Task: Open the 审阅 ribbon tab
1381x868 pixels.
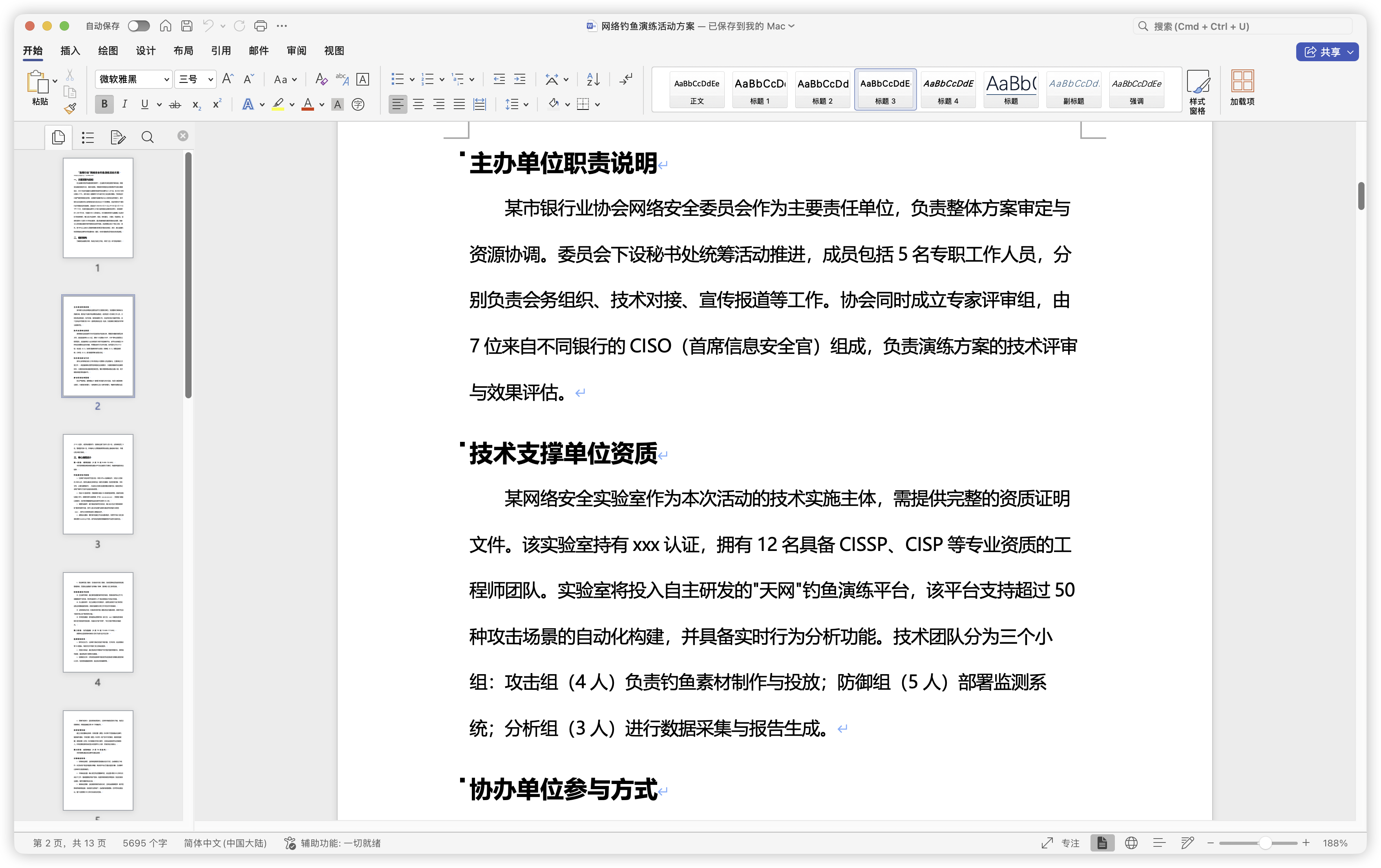Action: click(296, 51)
